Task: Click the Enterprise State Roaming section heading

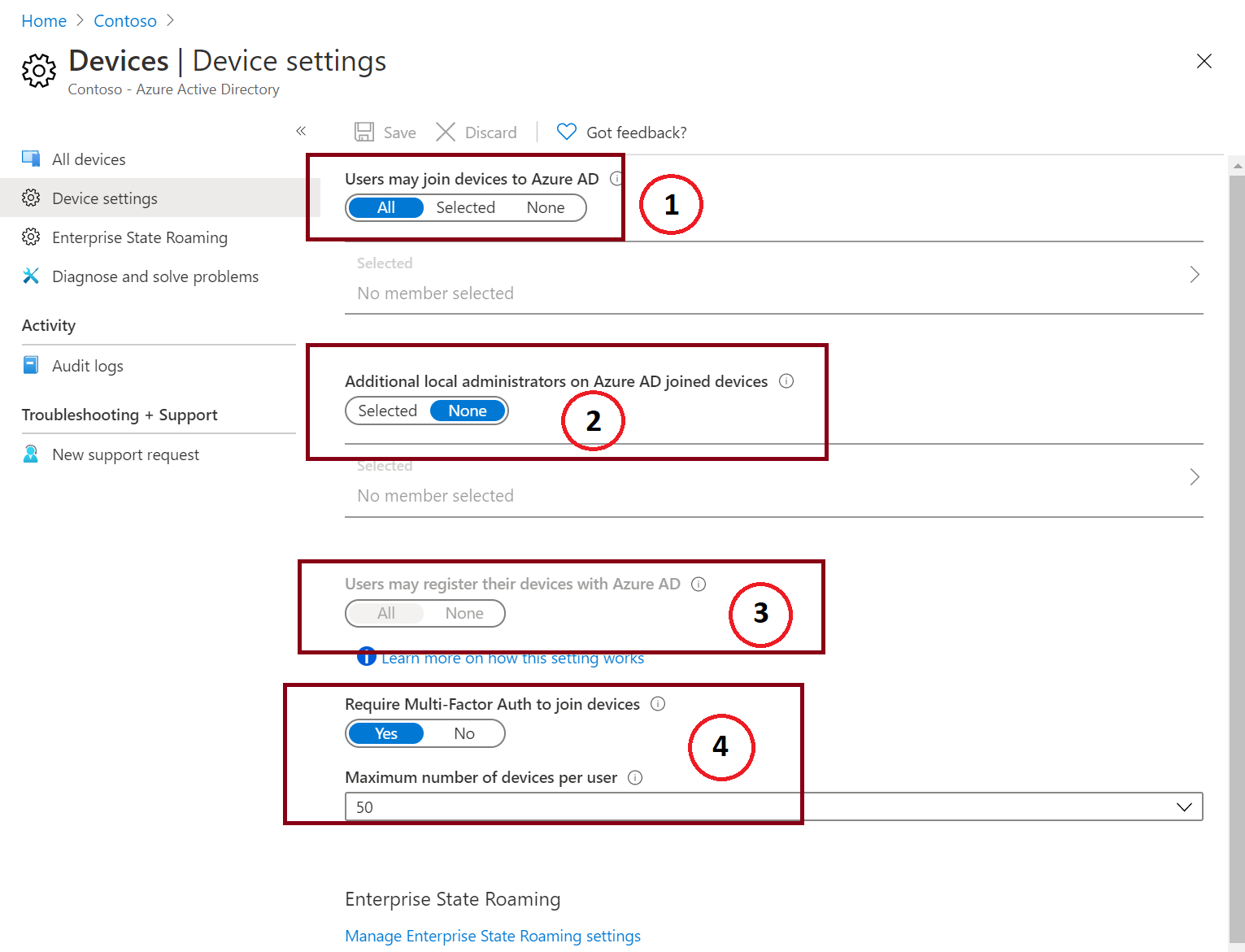Action: [453, 899]
